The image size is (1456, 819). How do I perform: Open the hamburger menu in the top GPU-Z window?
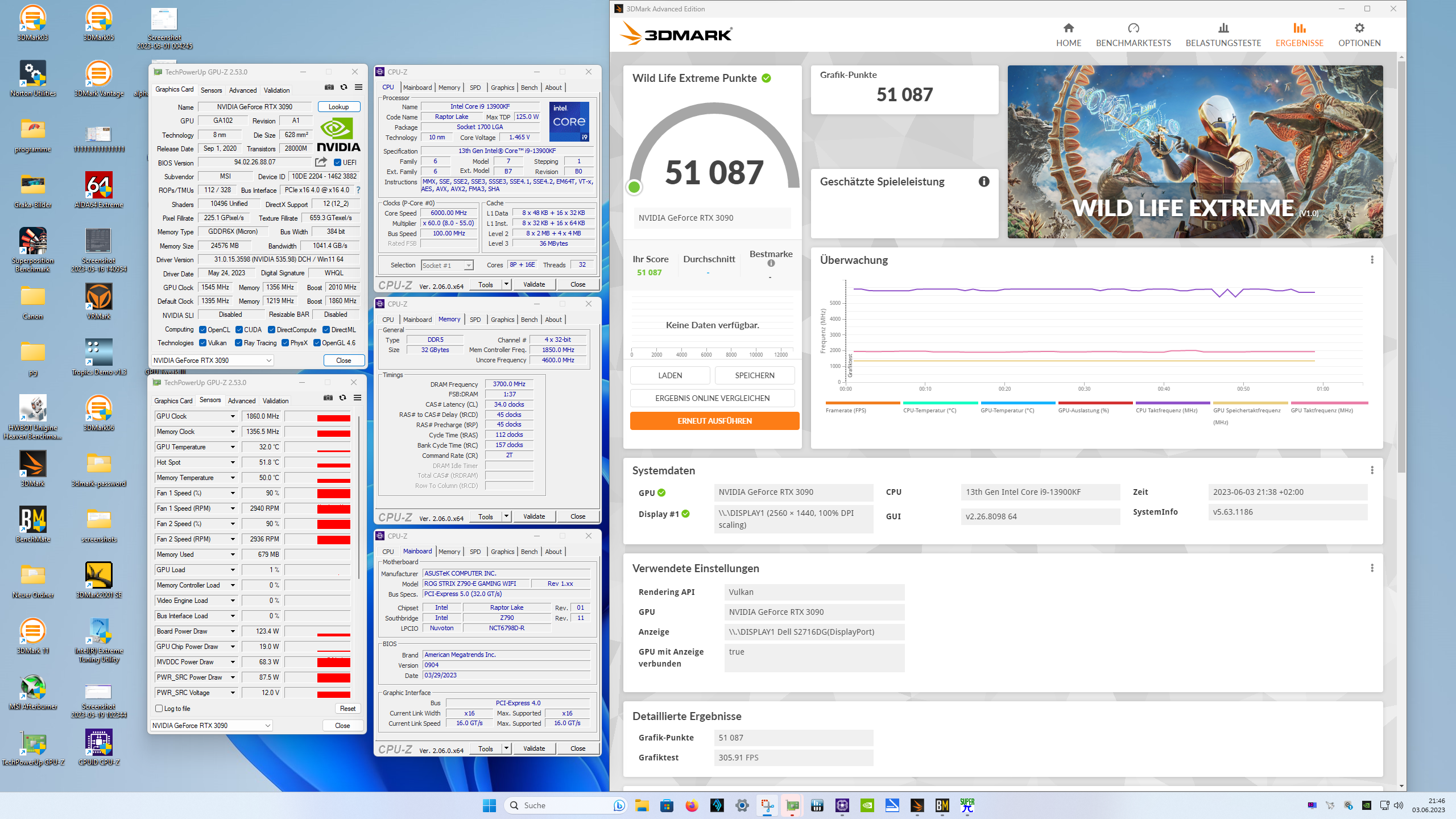[358, 88]
